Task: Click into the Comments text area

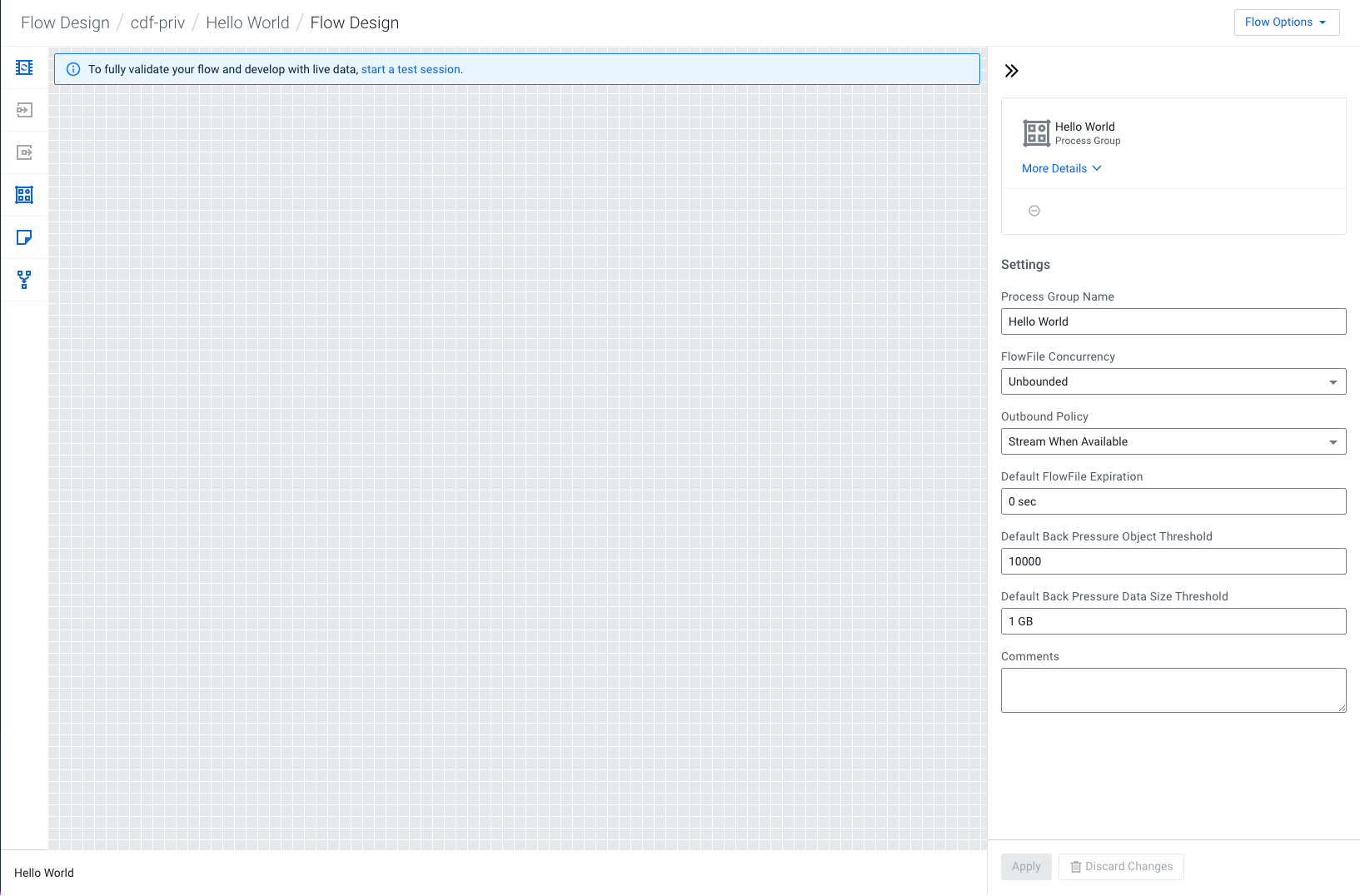Action: (x=1173, y=689)
